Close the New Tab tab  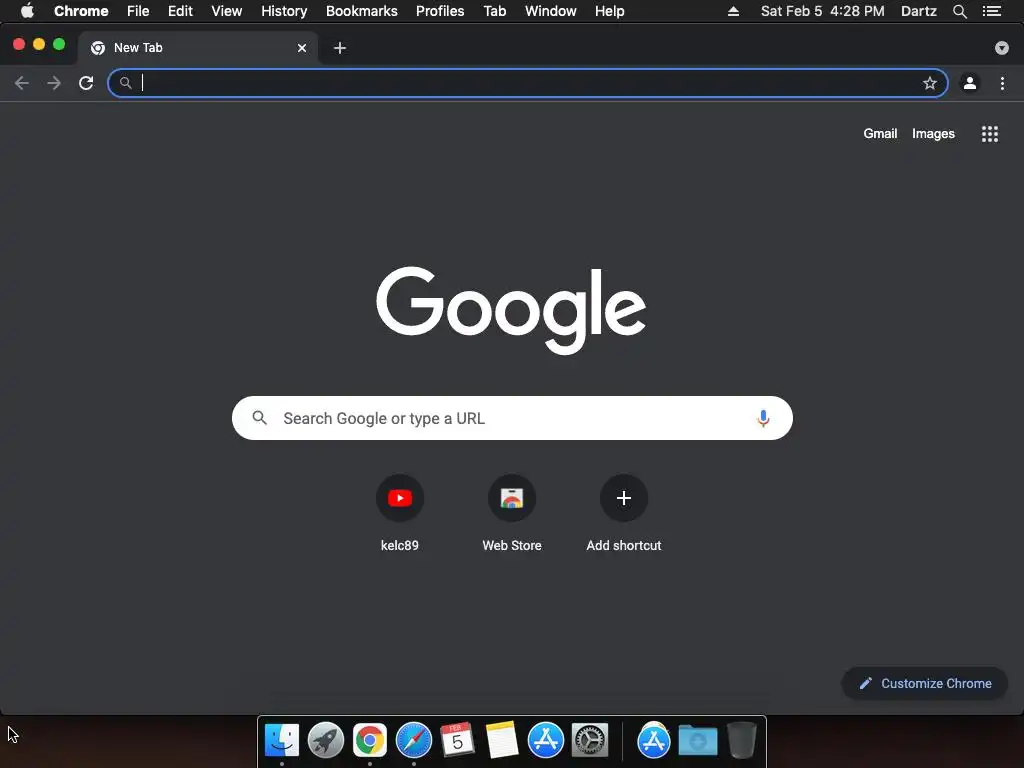coord(302,48)
